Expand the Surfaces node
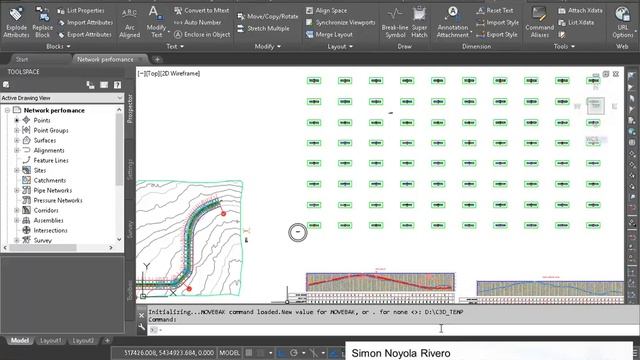This screenshot has height=360, width=640. [x=17, y=140]
